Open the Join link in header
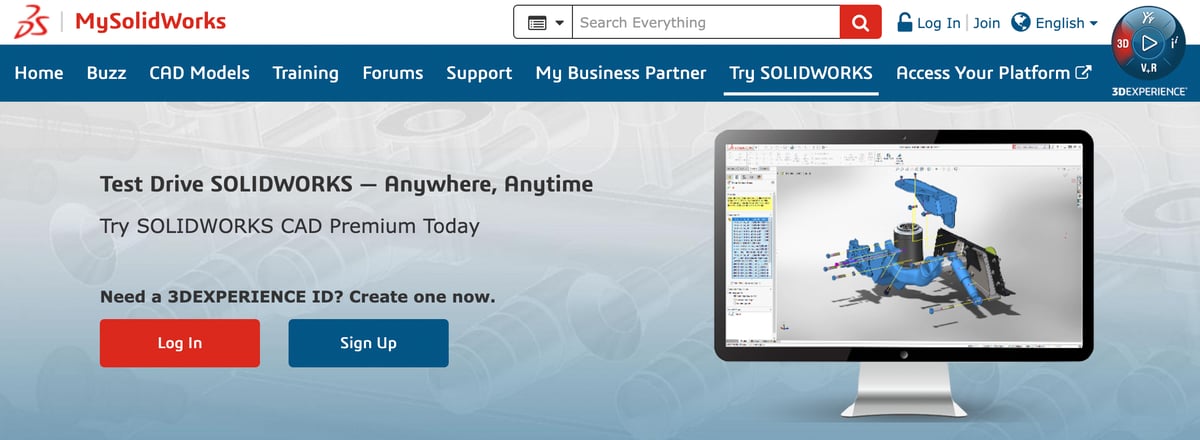1200x440 pixels. click(986, 23)
